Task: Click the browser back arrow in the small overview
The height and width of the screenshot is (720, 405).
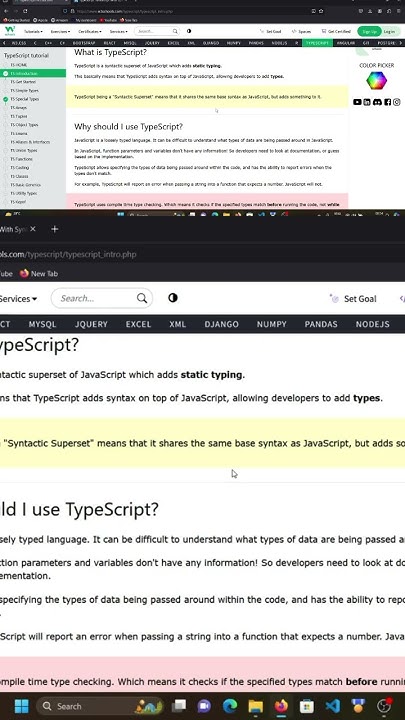Action: click(6, 11)
